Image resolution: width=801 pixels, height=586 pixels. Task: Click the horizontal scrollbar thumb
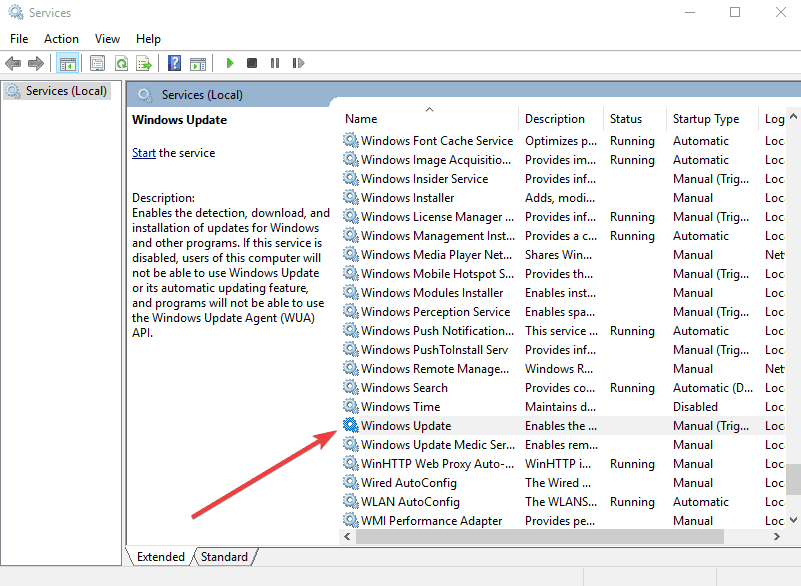pos(540,536)
